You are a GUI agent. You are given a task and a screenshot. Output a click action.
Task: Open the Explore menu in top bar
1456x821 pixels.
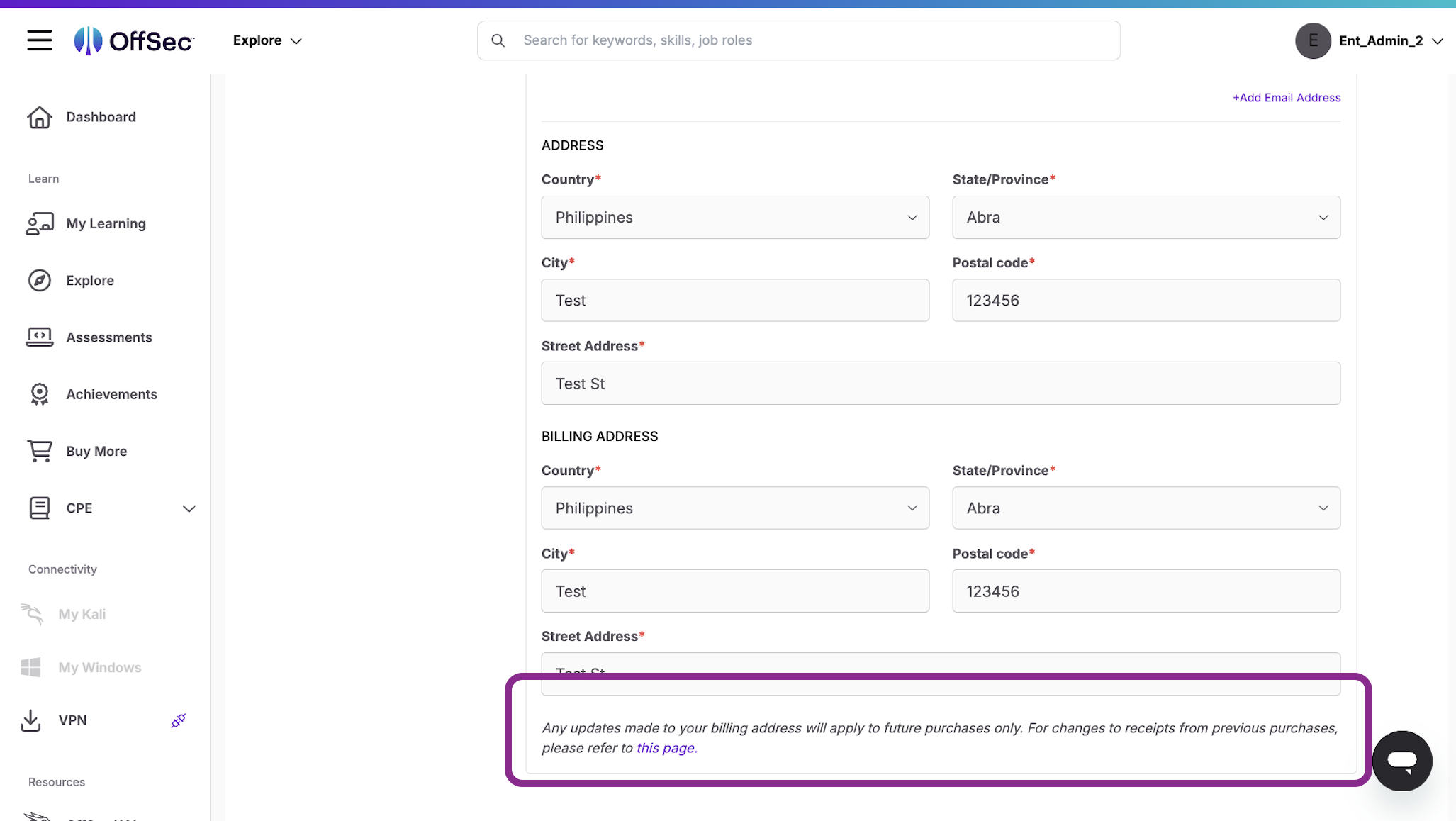point(267,40)
